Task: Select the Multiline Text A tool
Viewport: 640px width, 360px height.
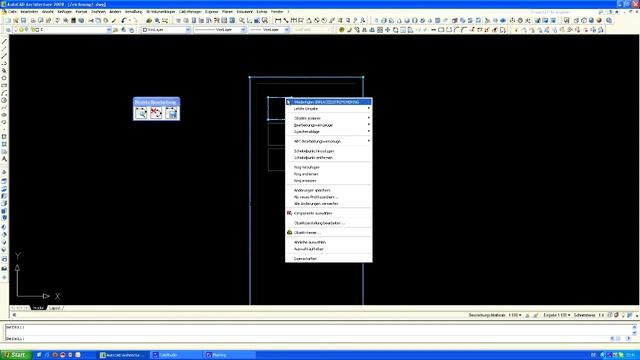Action: [x=4, y=159]
